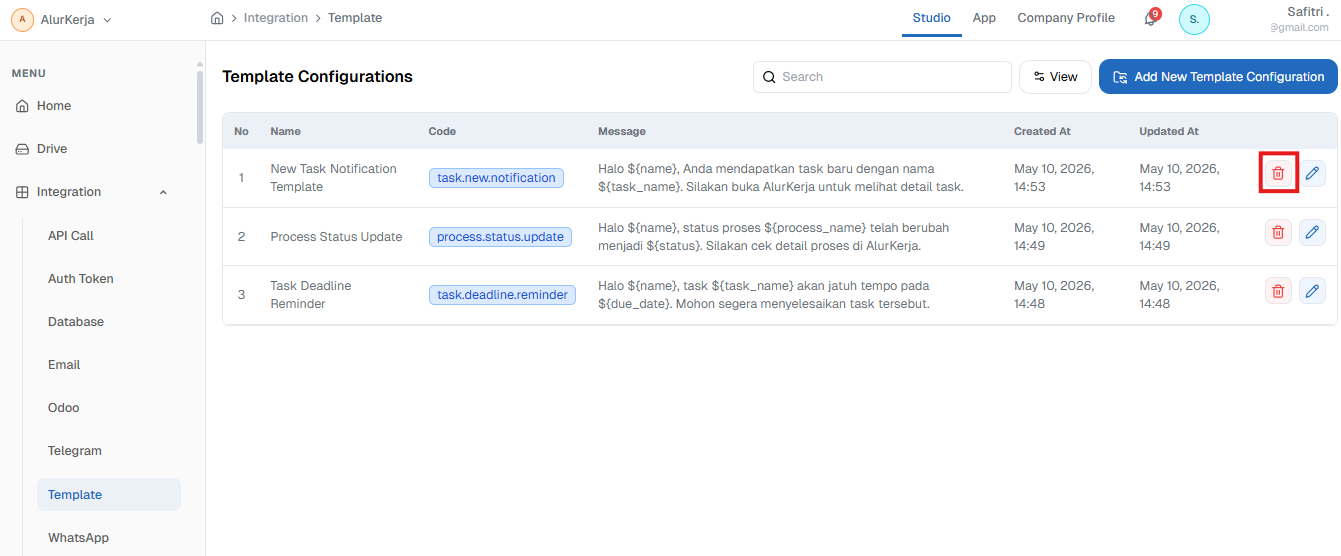Collapse the Integration menu chevron

(163, 192)
